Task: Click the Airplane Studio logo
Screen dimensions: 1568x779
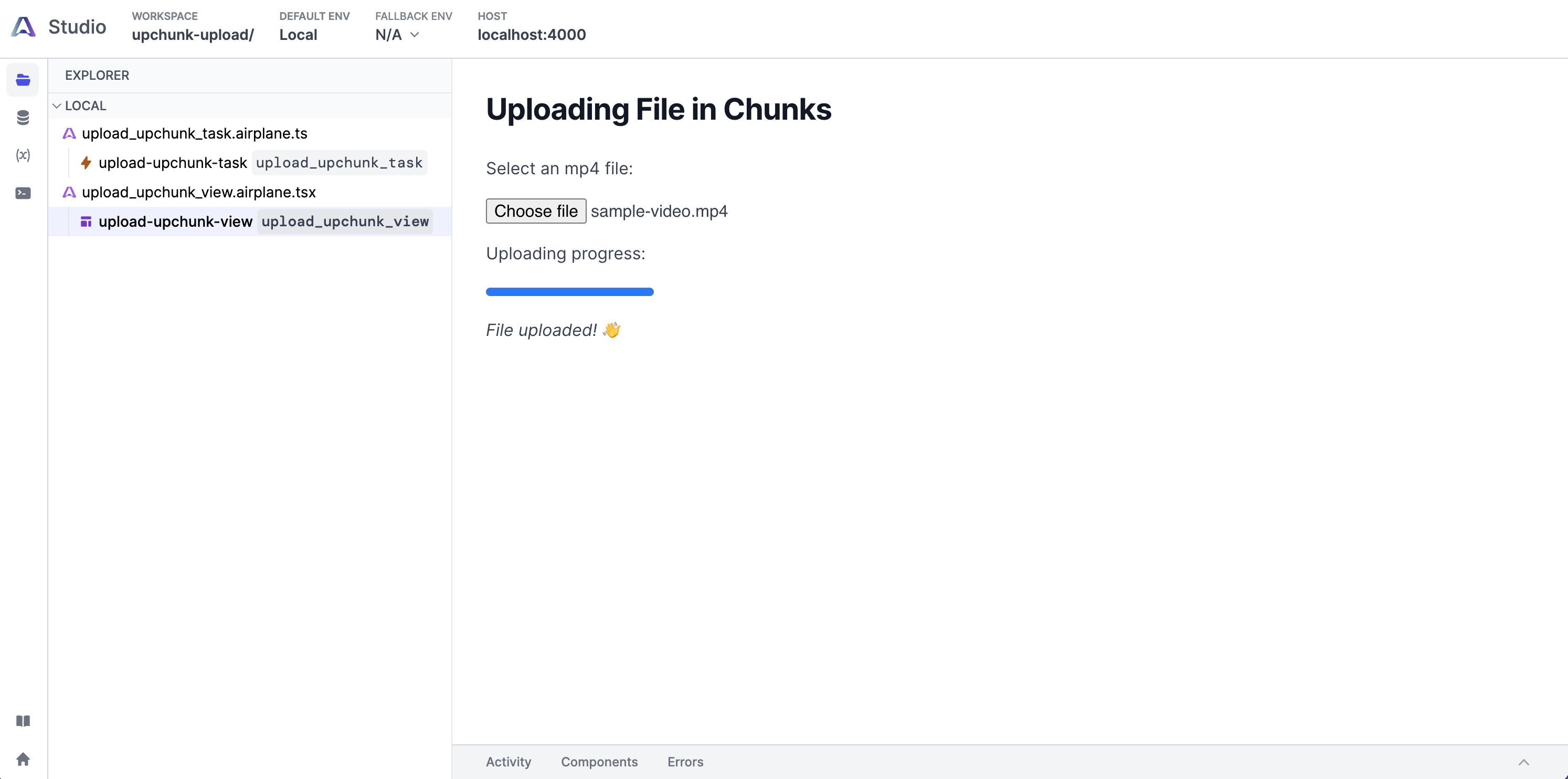Action: point(24,27)
